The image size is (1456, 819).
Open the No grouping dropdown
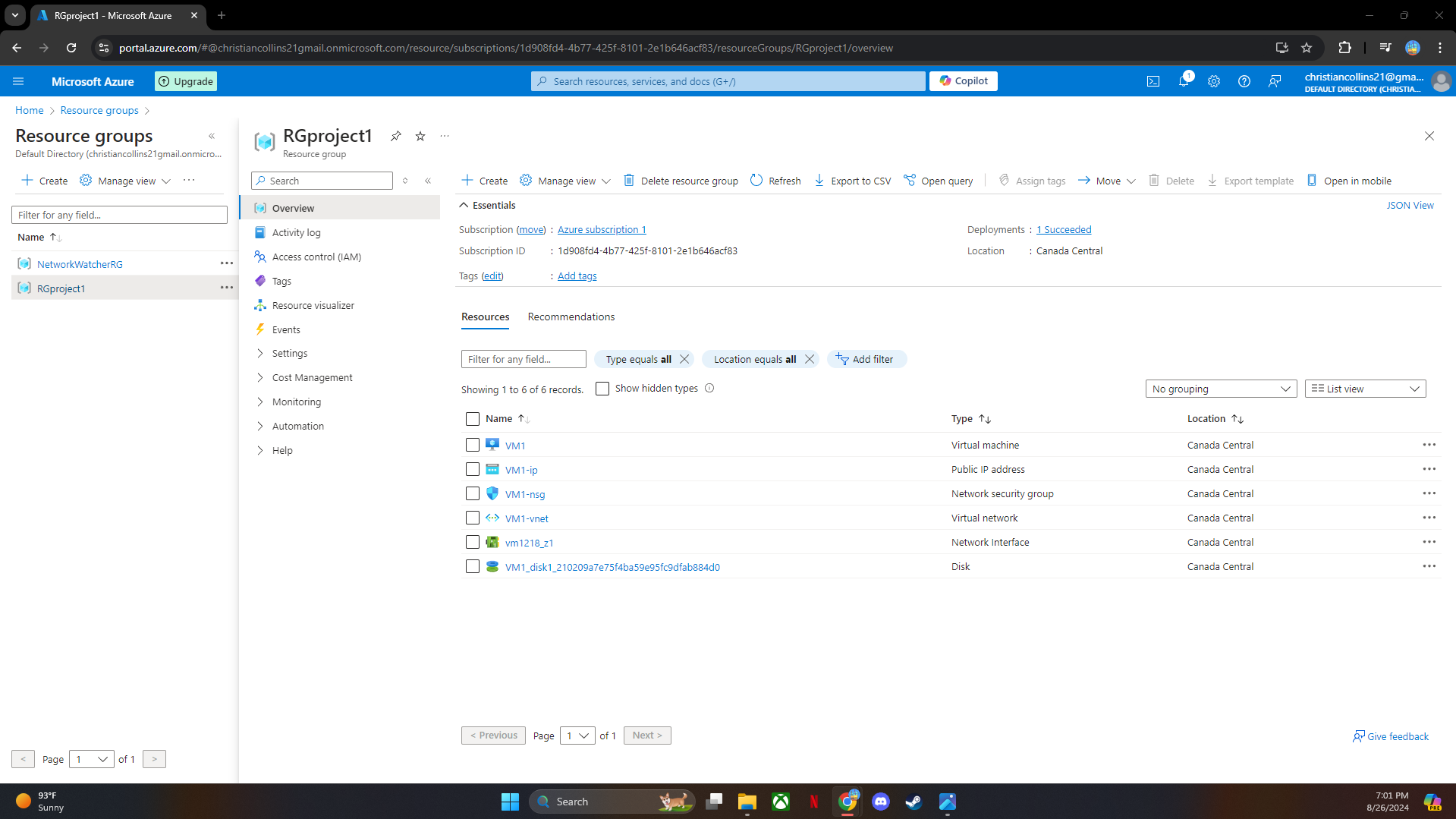pyautogui.click(x=1221, y=388)
